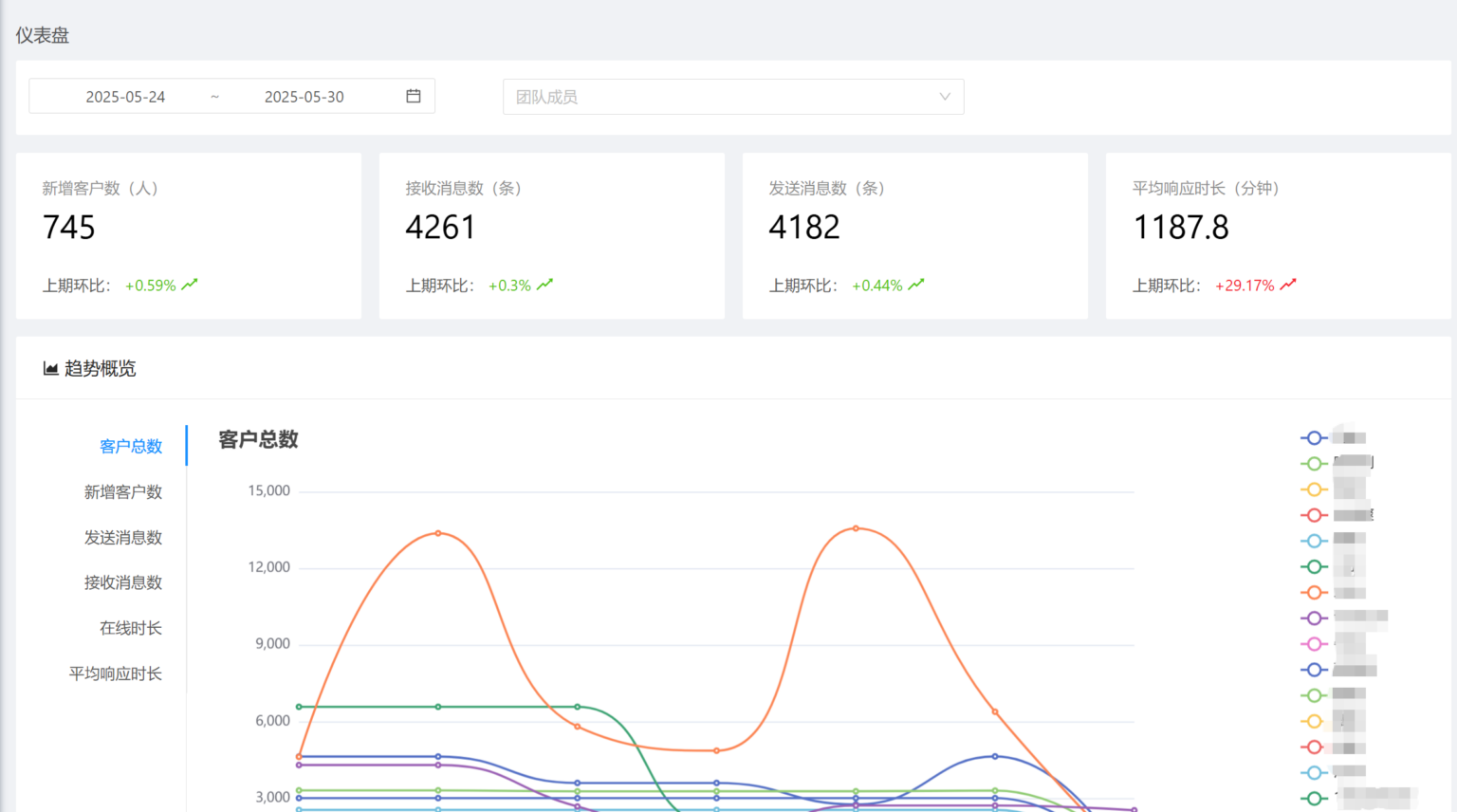The width and height of the screenshot is (1457, 812).
Task: Toggle the purple series in chart legend
Action: pos(1314,618)
